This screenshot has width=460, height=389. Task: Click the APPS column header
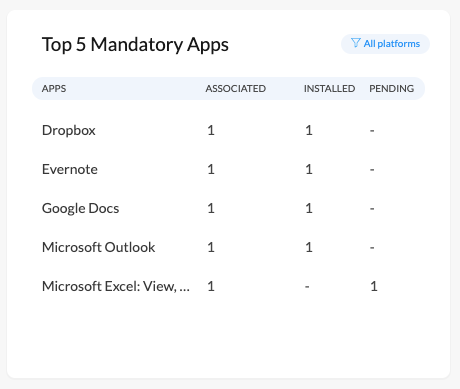[54, 89]
